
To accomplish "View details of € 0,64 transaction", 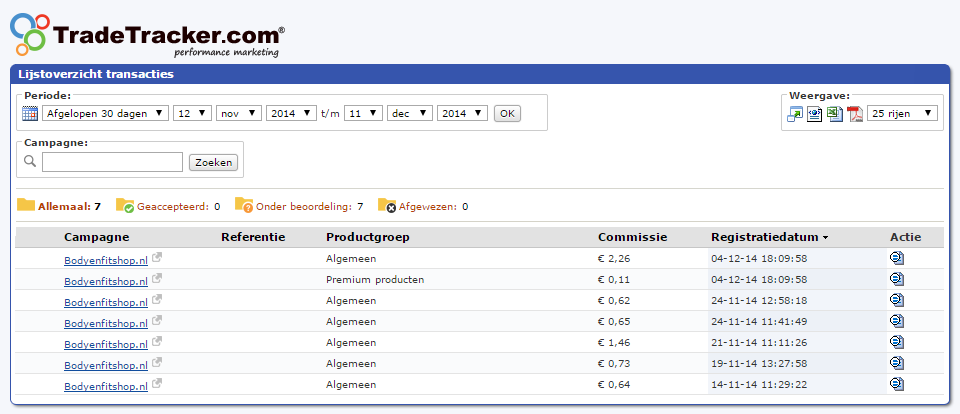I will pos(897,384).
